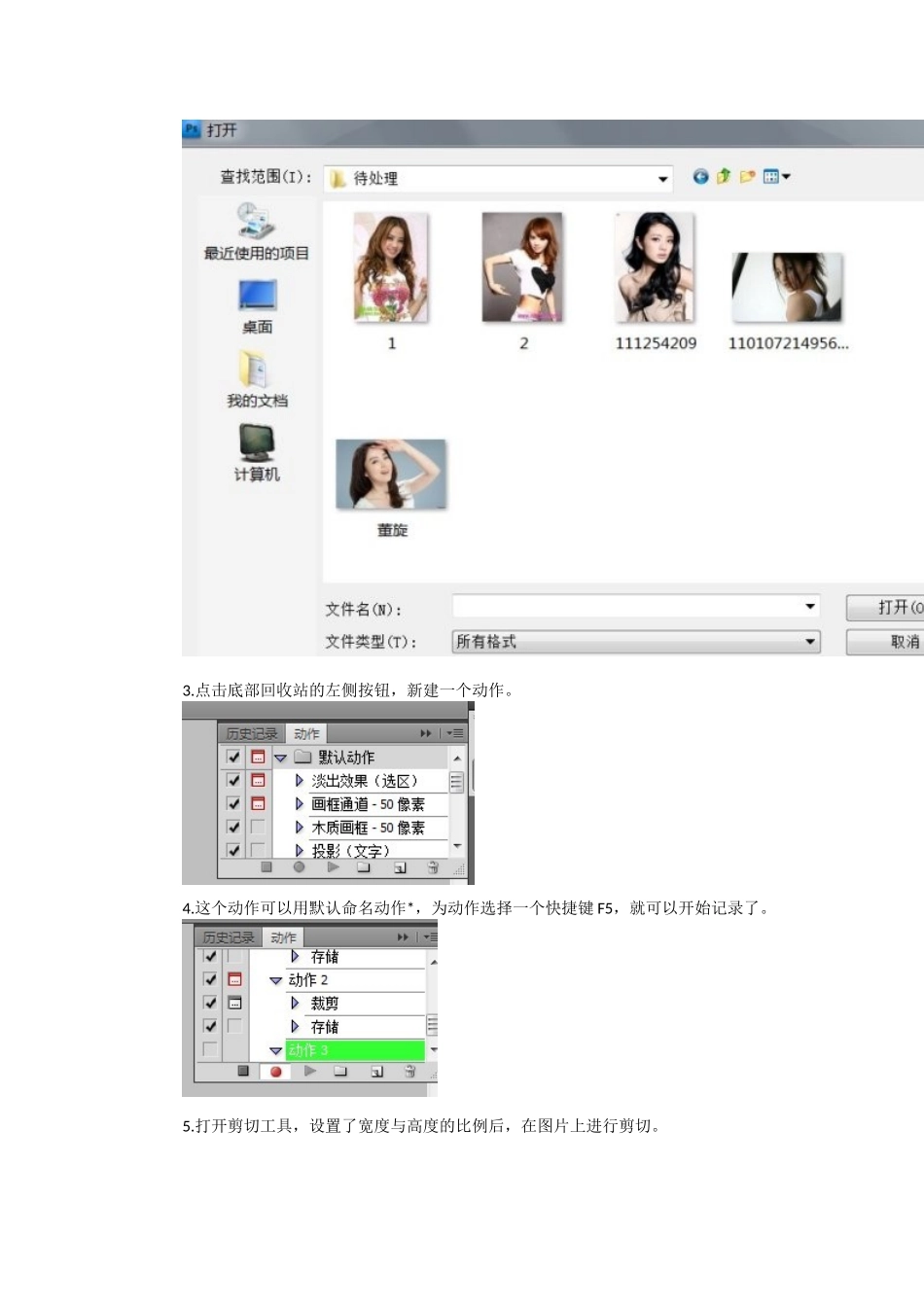Expand the 裁剪 step under 动作 2

pos(295,1003)
